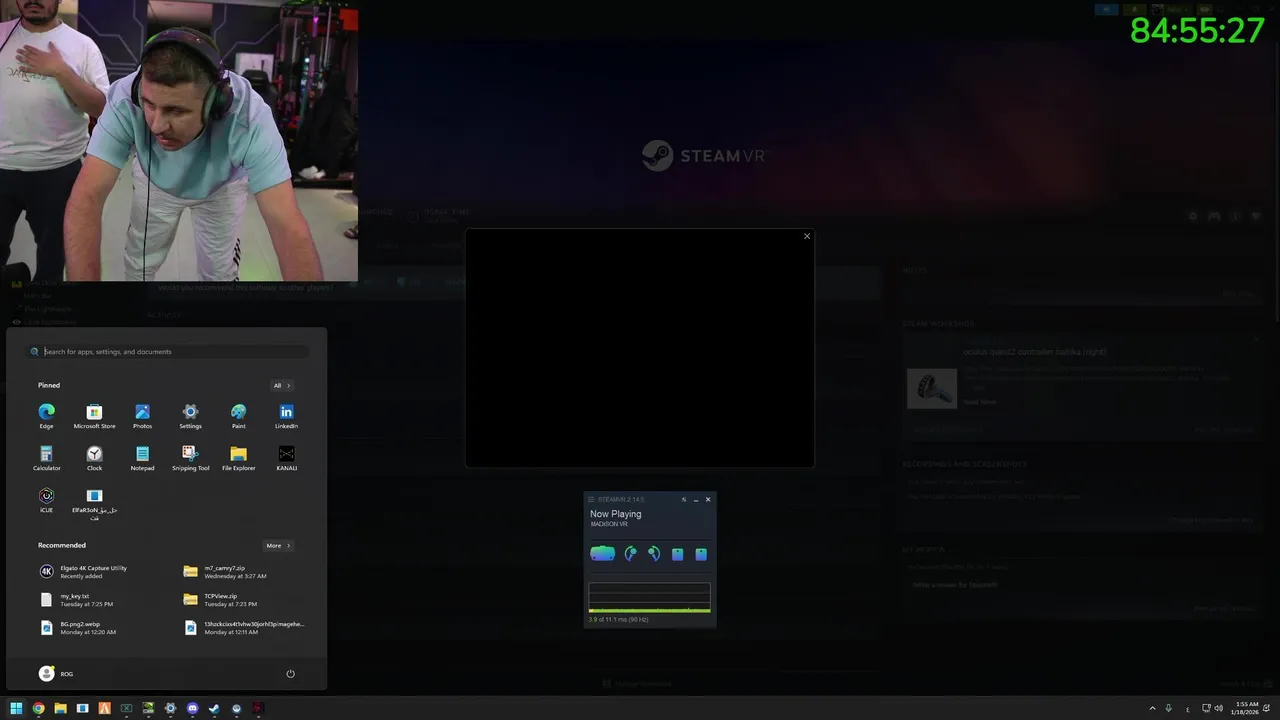This screenshot has width=1280, height=720.
Task: Open recommended BG.png2.webp file
Action: pyautogui.click(x=78, y=627)
